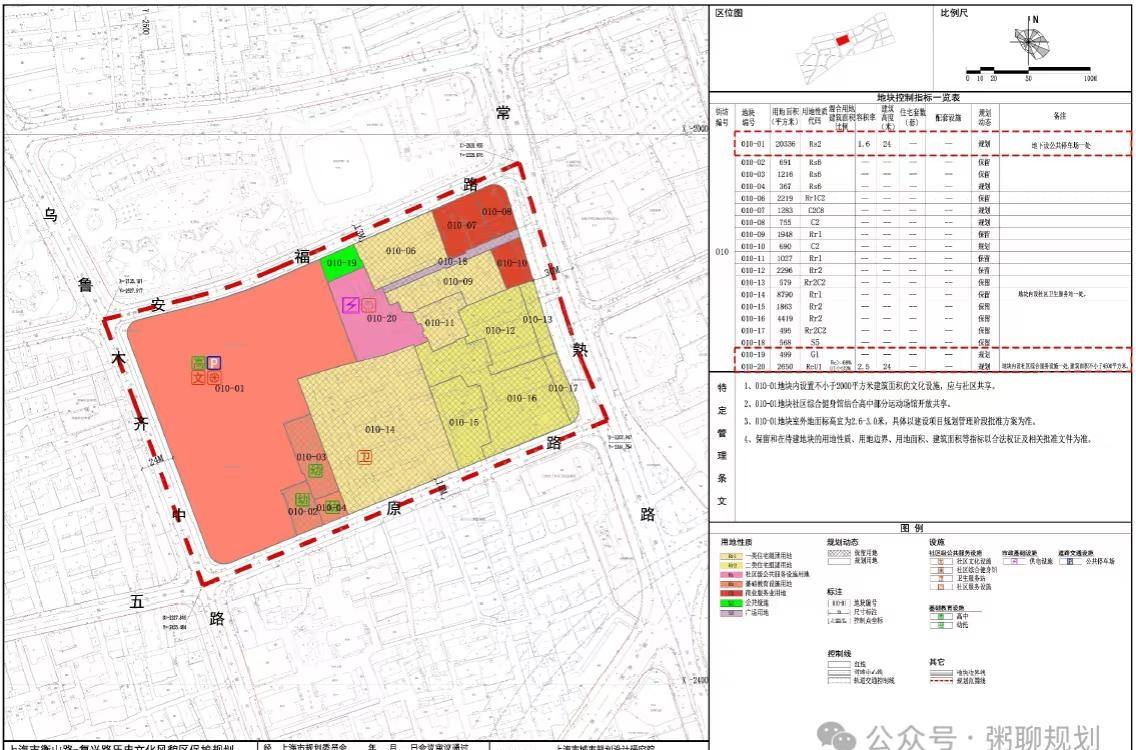
Task: Click the orange 文 cultural facility icon on the map
Action: [198, 378]
